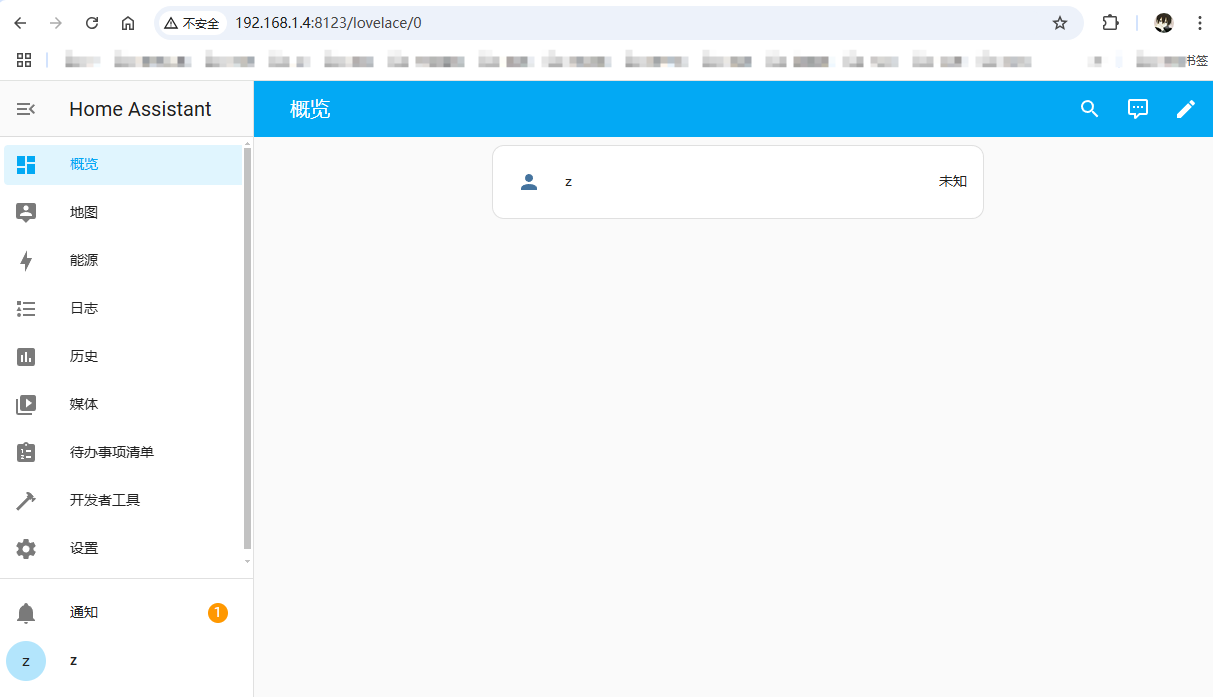Reload the current page
Viewport: 1213px width, 697px height.
coord(92,23)
